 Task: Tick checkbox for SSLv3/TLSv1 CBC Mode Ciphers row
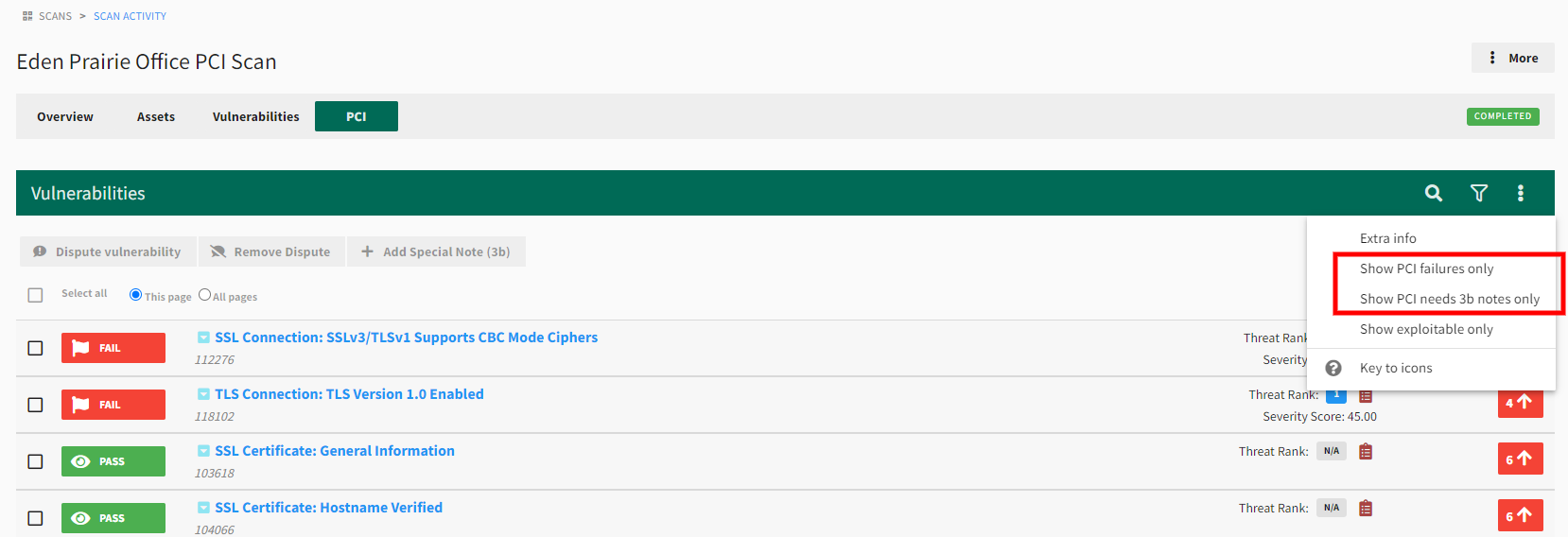35,348
